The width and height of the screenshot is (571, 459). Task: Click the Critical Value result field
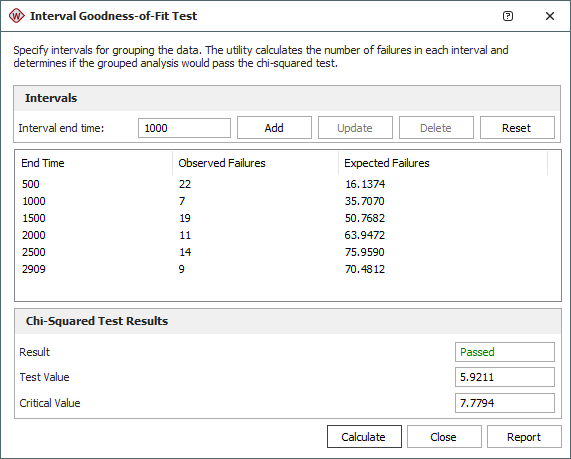pos(505,403)
